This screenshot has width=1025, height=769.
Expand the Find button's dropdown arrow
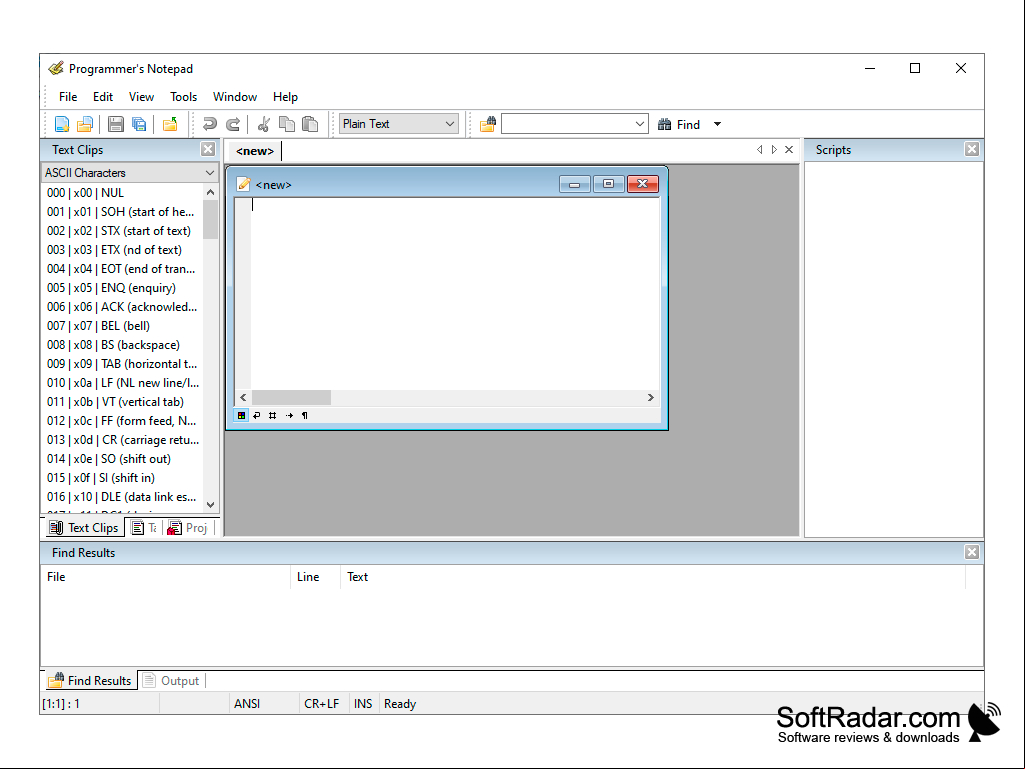coord(717,124)
